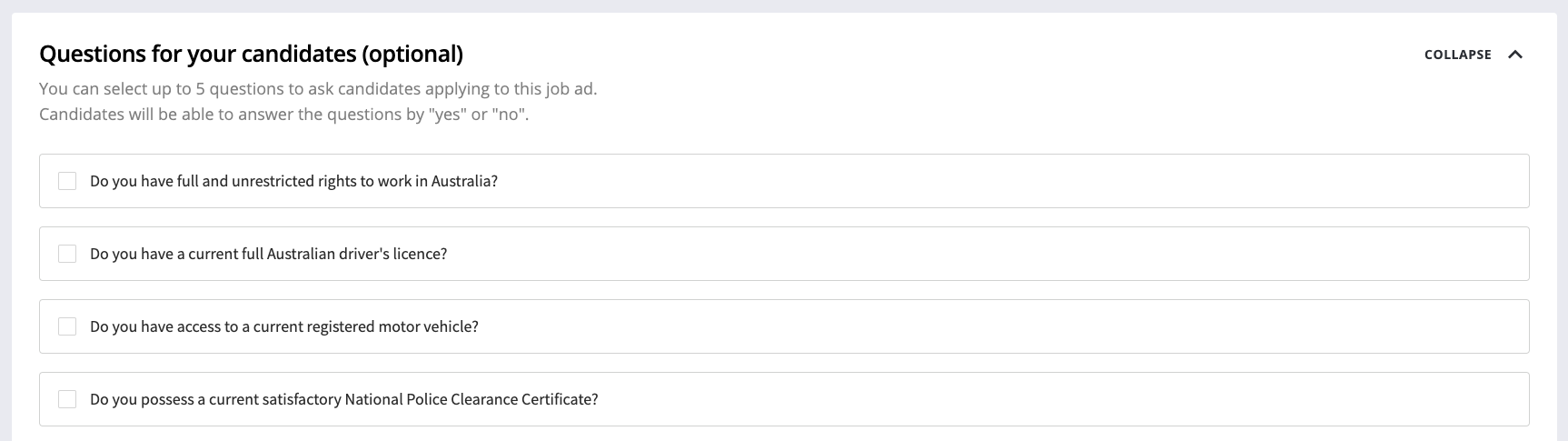Check the registered motor vehicle checkbox
1568x441 pixels.
coord(67,326)
